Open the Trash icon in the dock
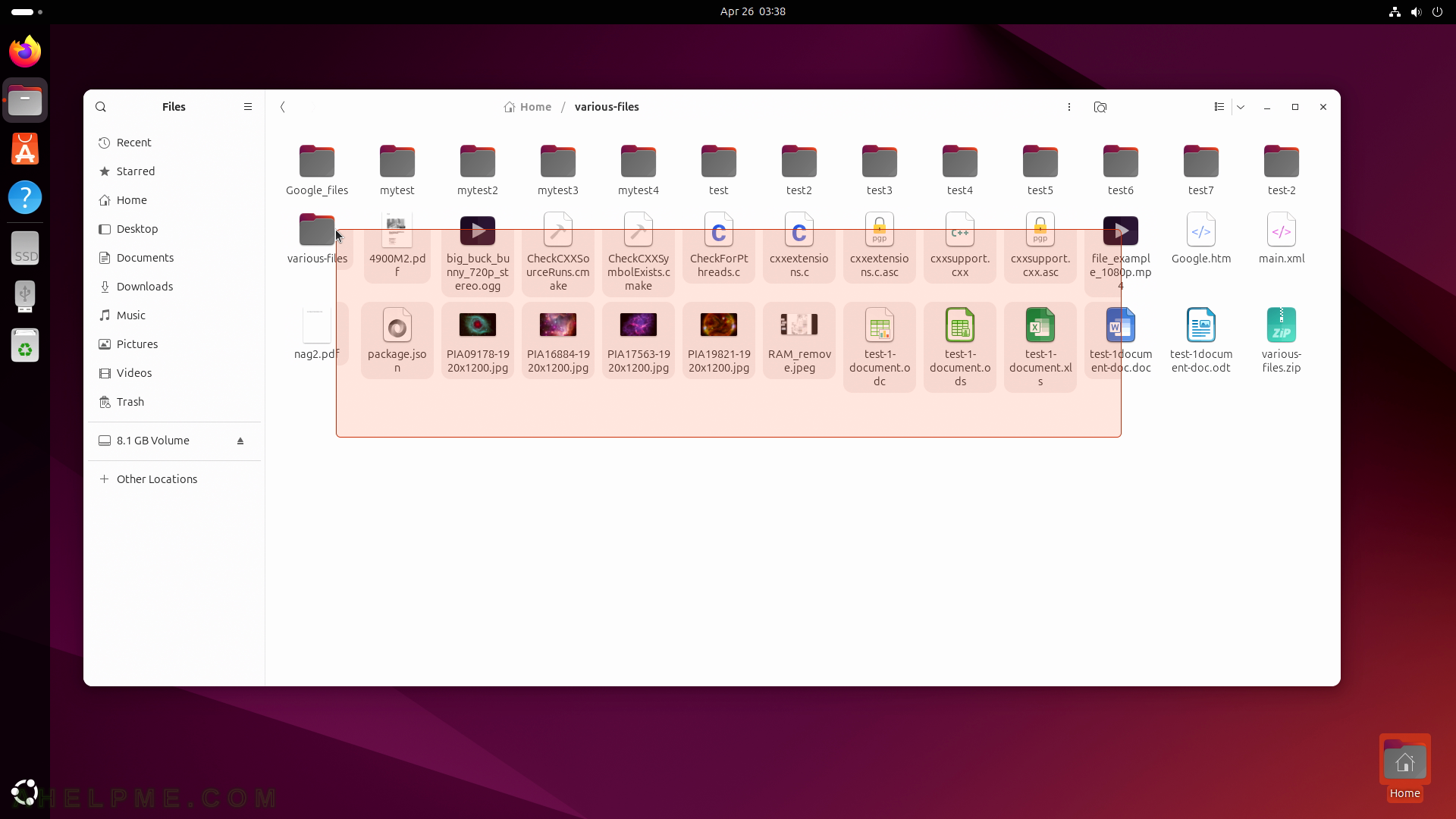 [25, 345]
